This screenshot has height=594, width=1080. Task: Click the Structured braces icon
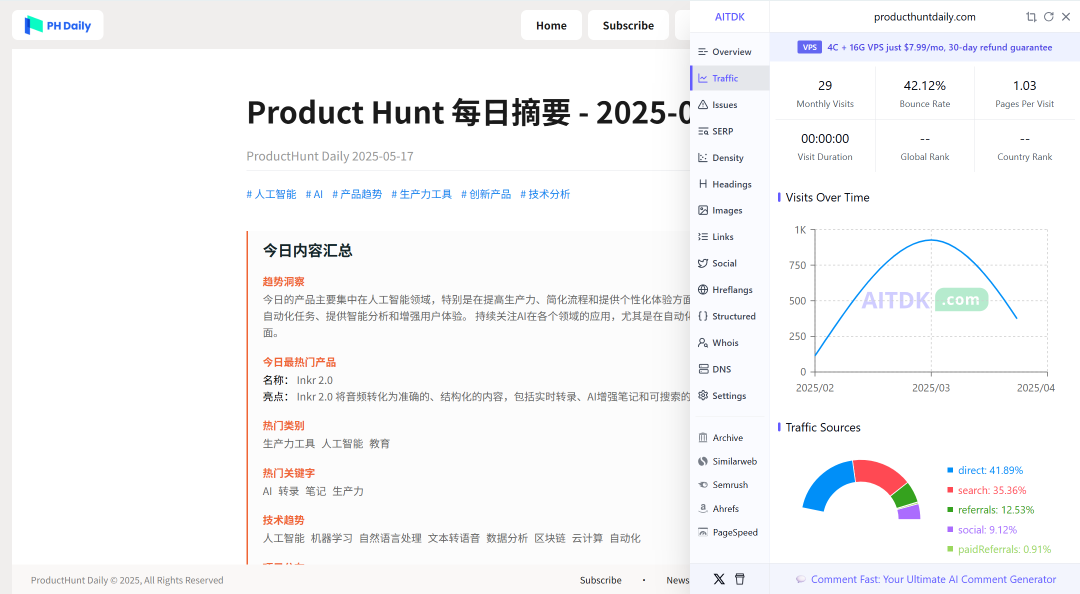click(x=703, y=316)
